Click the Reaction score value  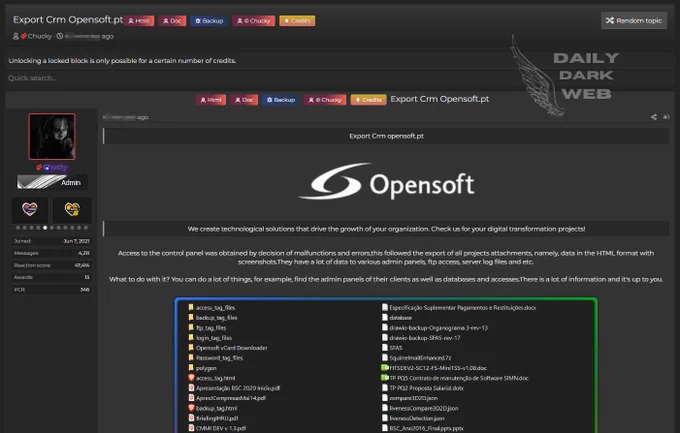pyautogui.click(x=82, y=265)
